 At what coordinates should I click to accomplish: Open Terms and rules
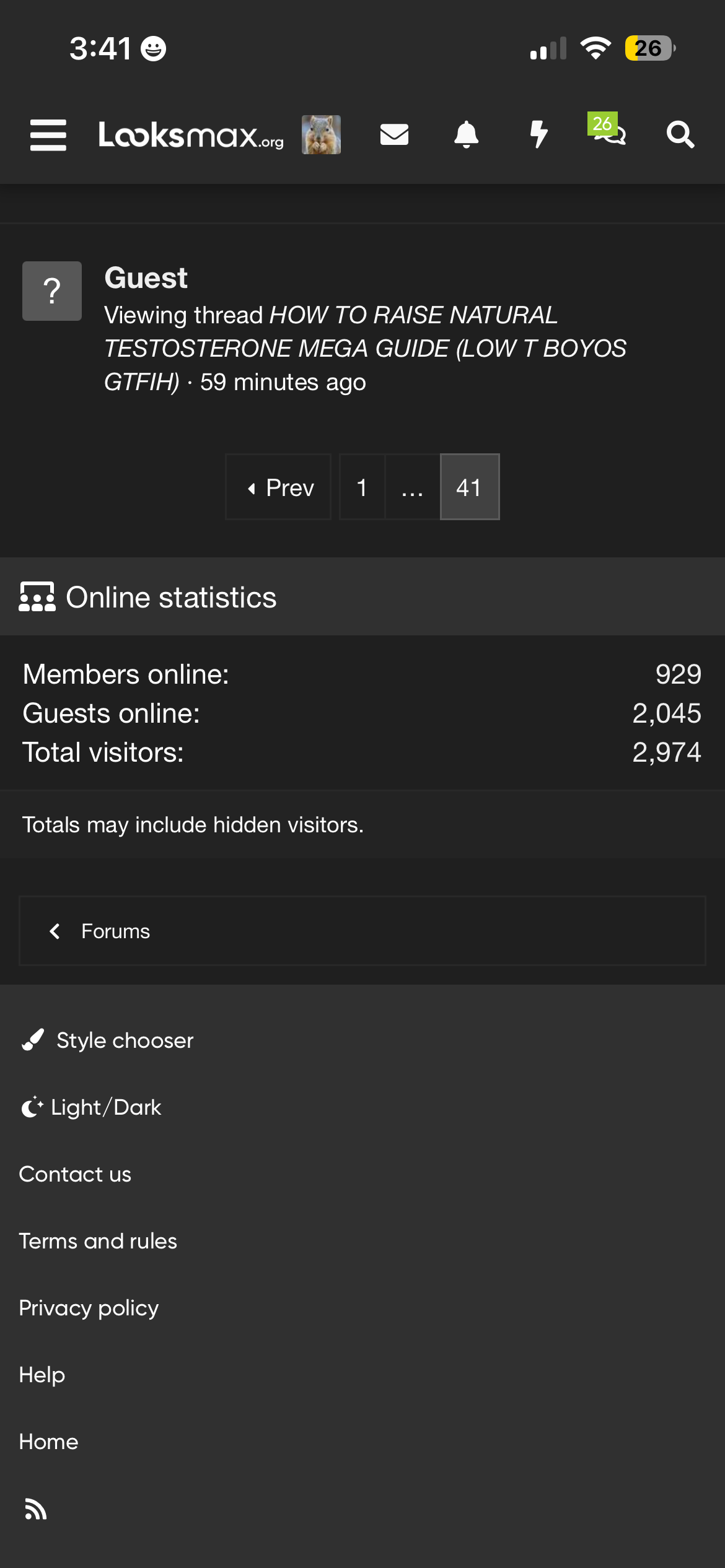click(x=98, y=1241)
